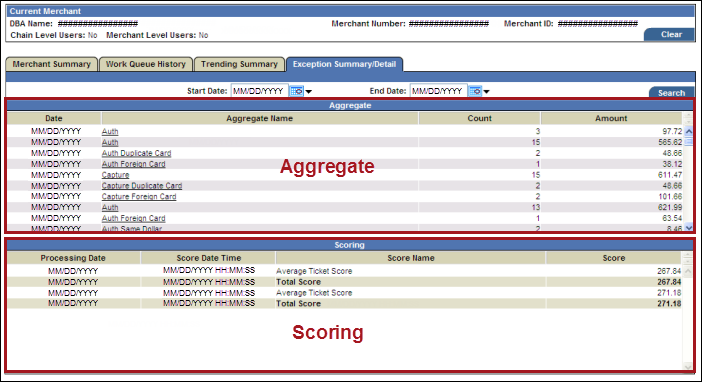This screenshot has height=382, width=702.
Task: Click the Current Merchant panel title
Action: (45, 11)
